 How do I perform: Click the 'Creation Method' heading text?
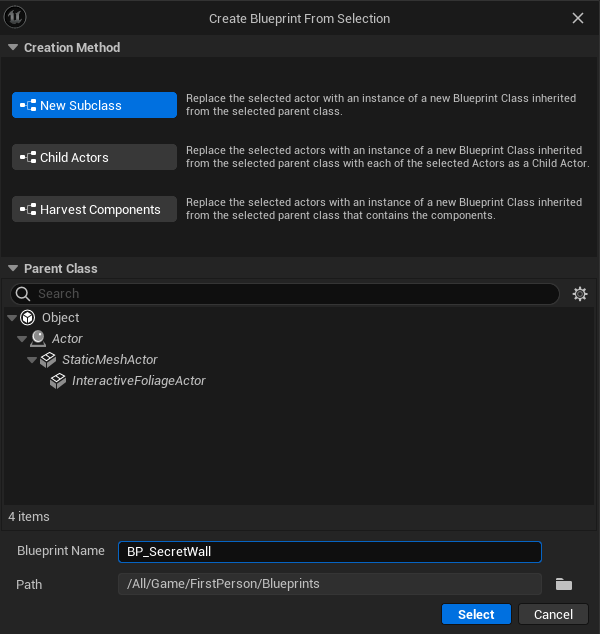point(72,48)
